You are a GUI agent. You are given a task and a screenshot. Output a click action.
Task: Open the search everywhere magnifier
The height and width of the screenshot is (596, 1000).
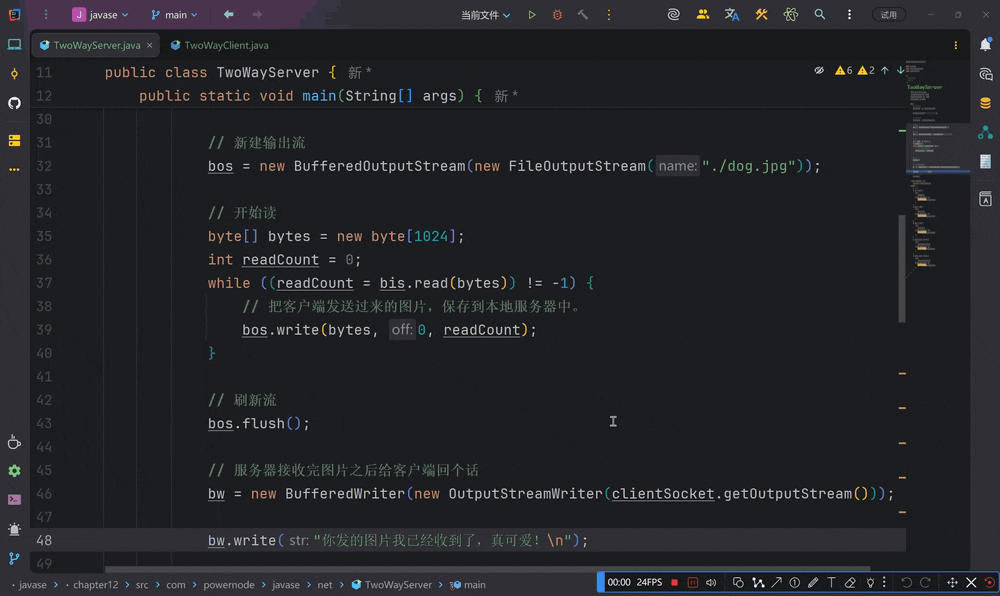(820, 15)
